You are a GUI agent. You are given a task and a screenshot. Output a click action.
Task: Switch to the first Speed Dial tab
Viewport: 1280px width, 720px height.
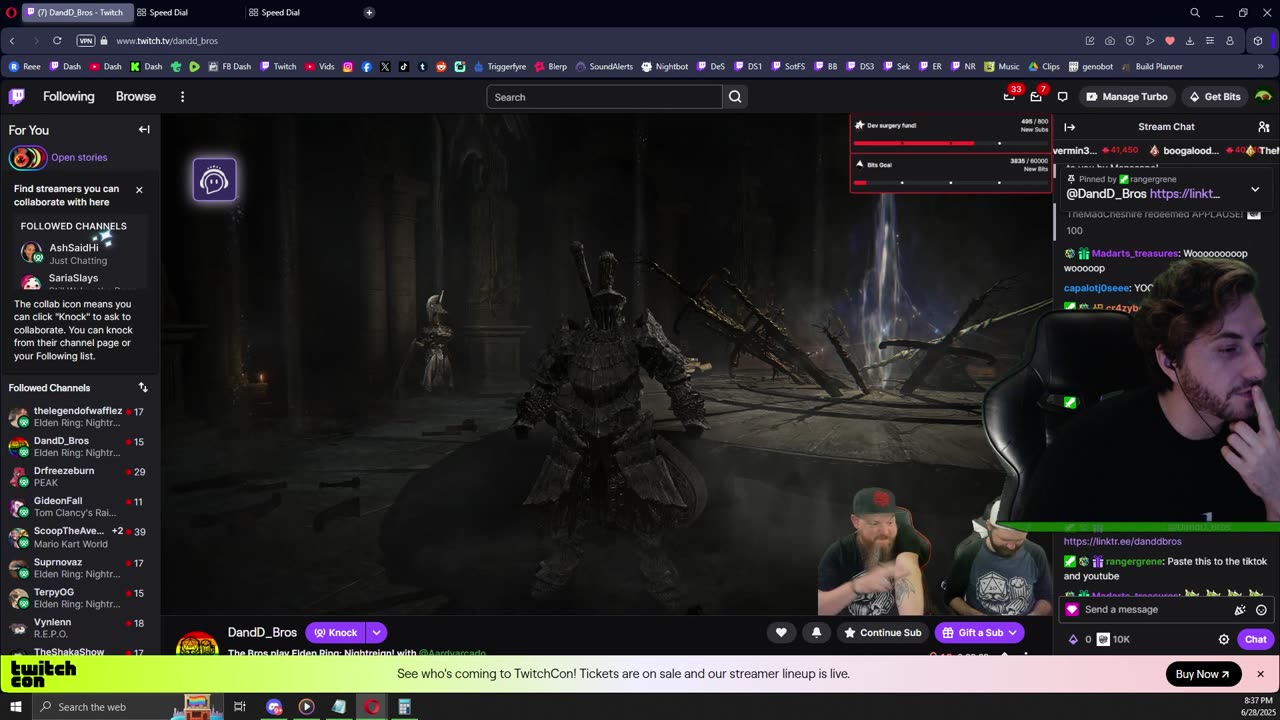(x=190, y=12)
